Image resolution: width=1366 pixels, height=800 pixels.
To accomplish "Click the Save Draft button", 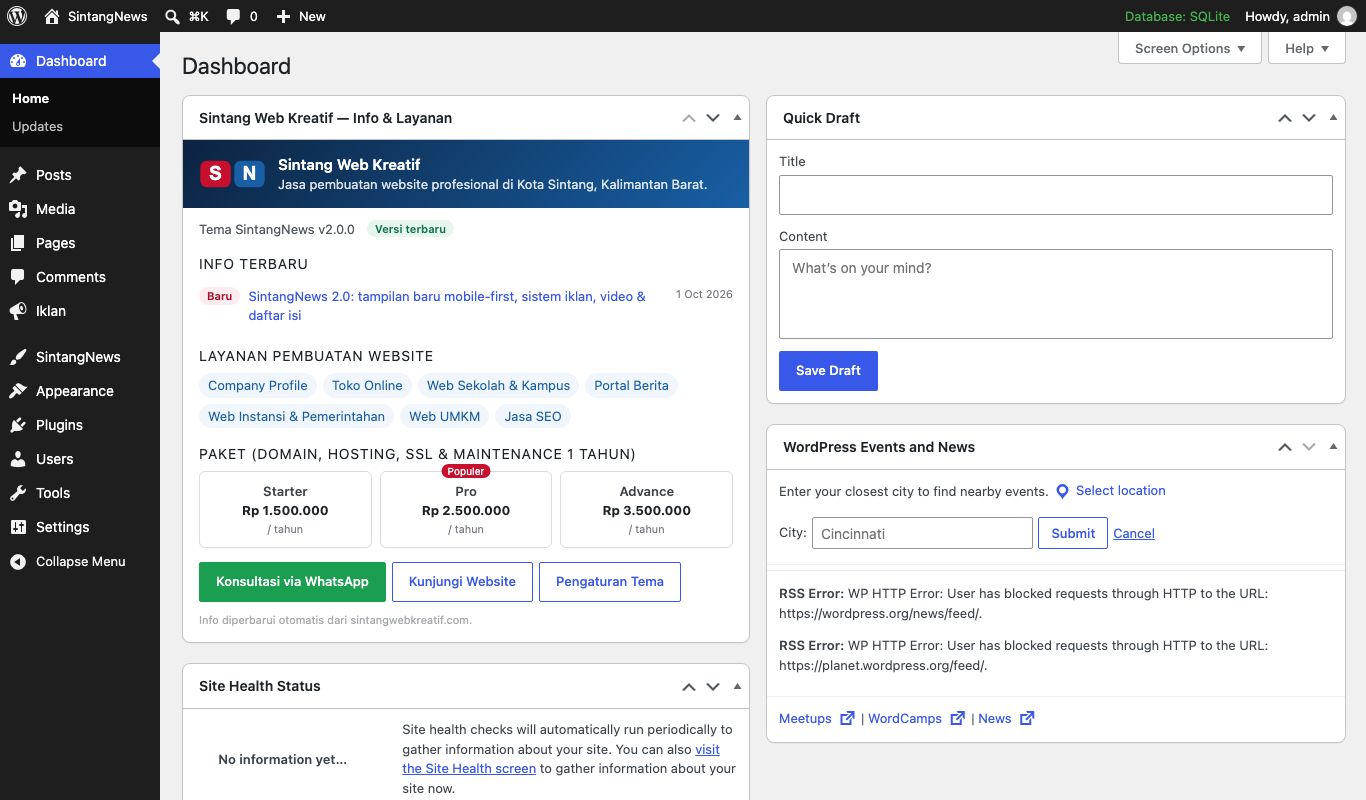I will (828, 370).
